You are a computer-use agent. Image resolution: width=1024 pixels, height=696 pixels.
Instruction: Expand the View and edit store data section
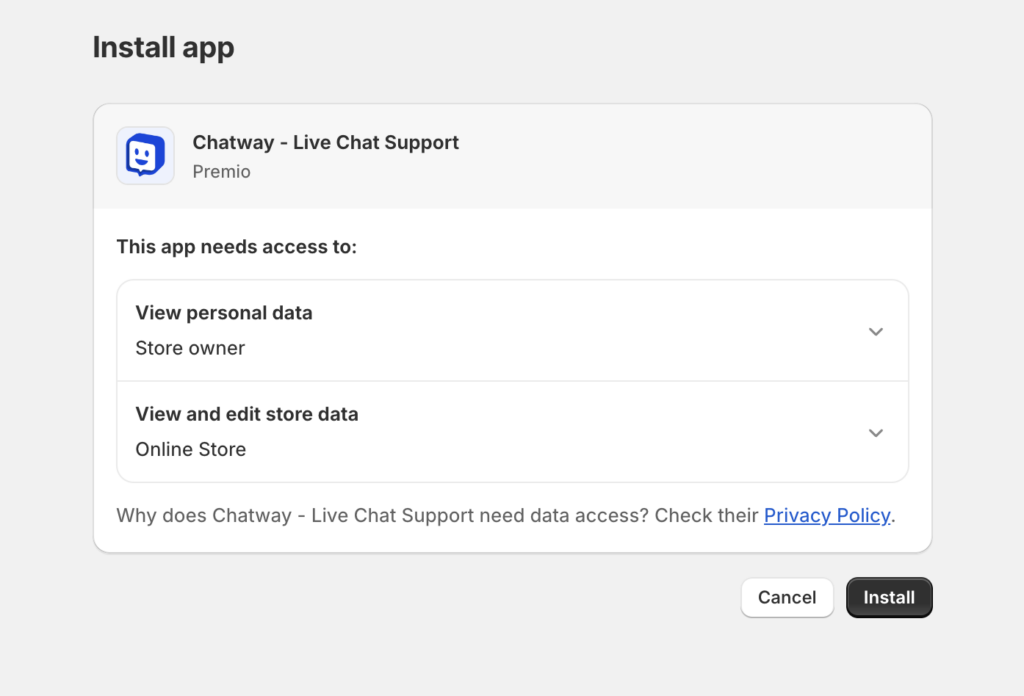click(876, 432)
